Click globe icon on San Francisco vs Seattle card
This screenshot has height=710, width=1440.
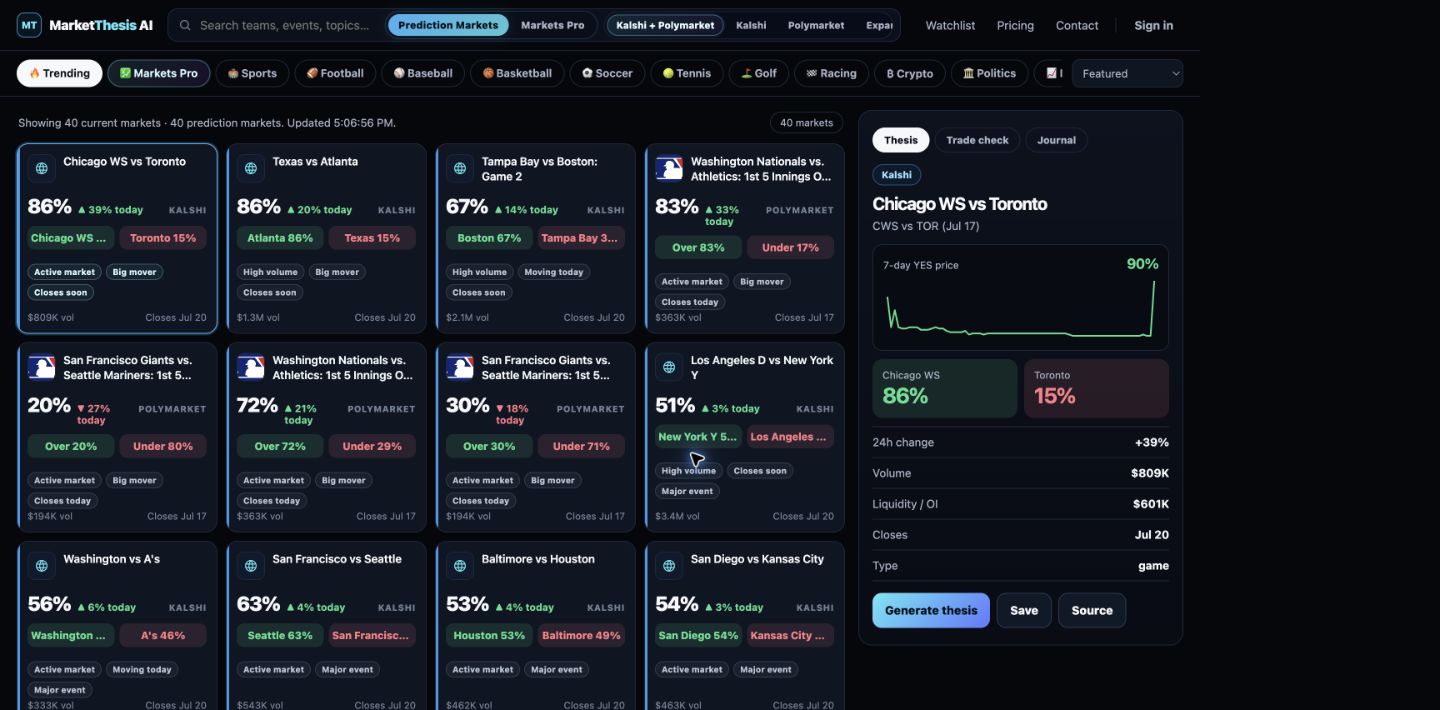click(x=251, y=566)
